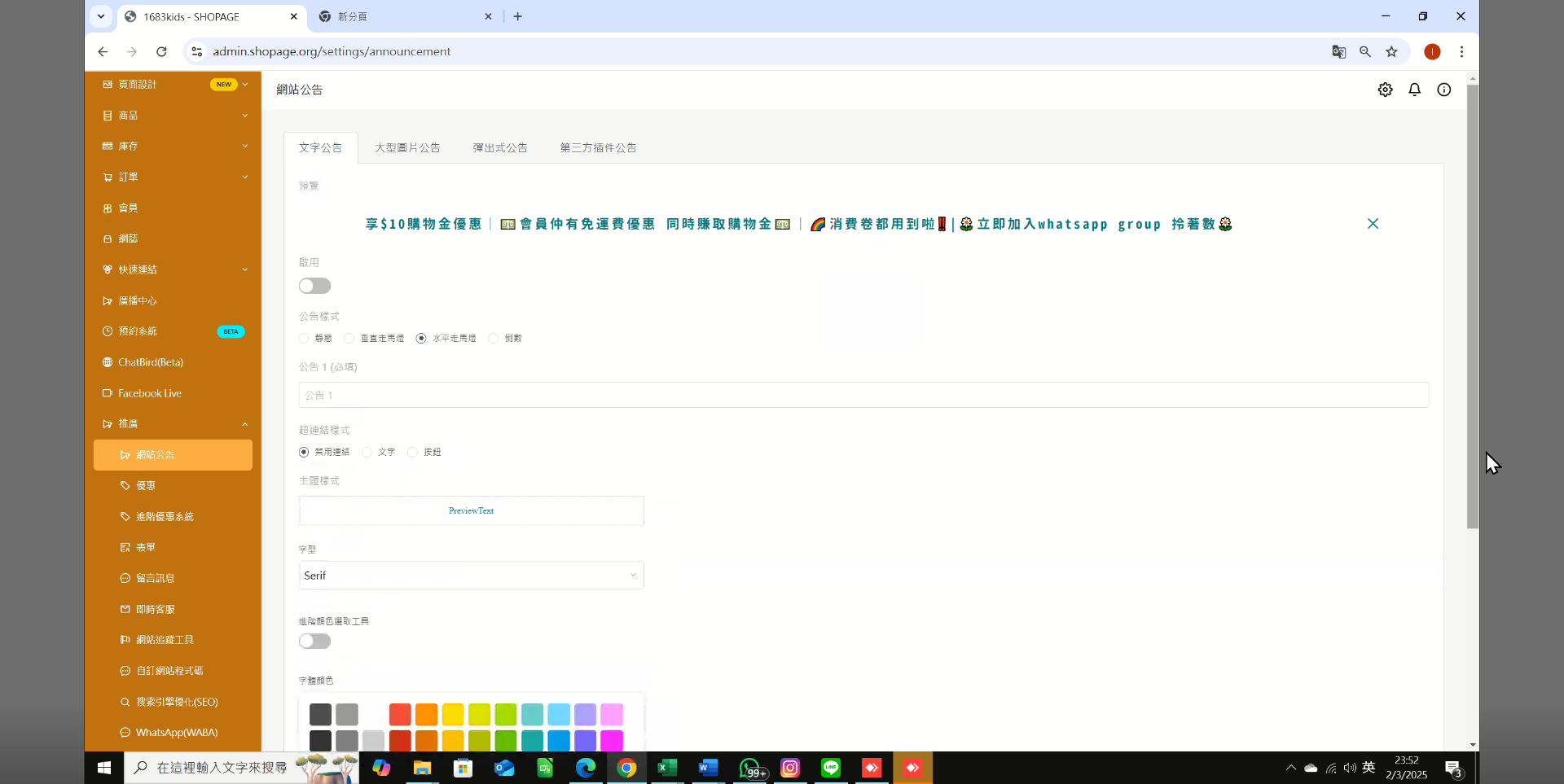
Task: Bookmark this page with the star icon
Action: coord(1391,51)
